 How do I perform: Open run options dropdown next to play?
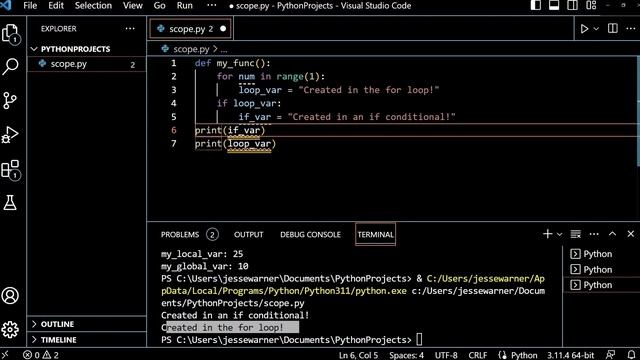click(x=596, y=29)
